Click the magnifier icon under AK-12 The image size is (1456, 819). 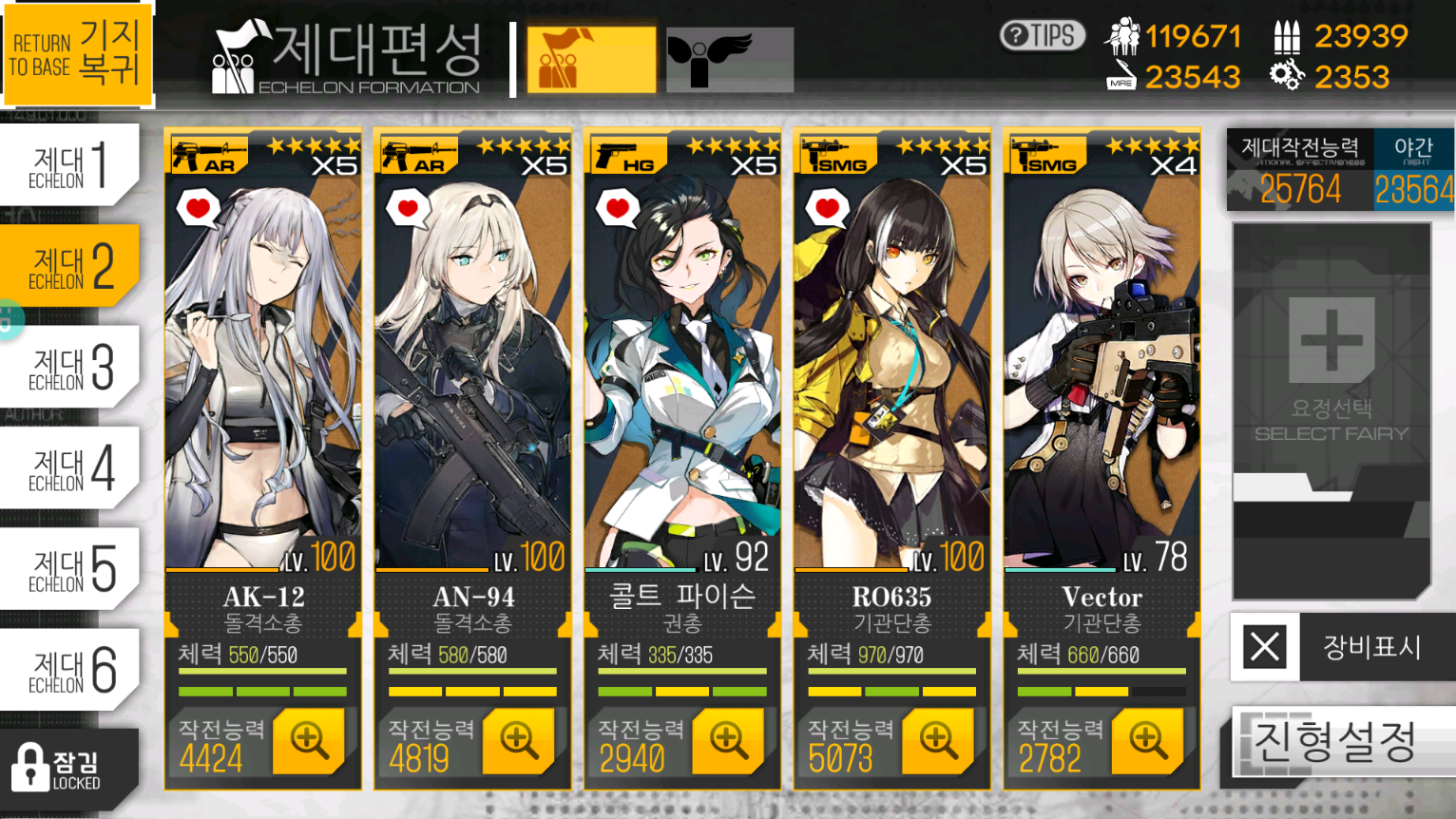pos(310,739)
